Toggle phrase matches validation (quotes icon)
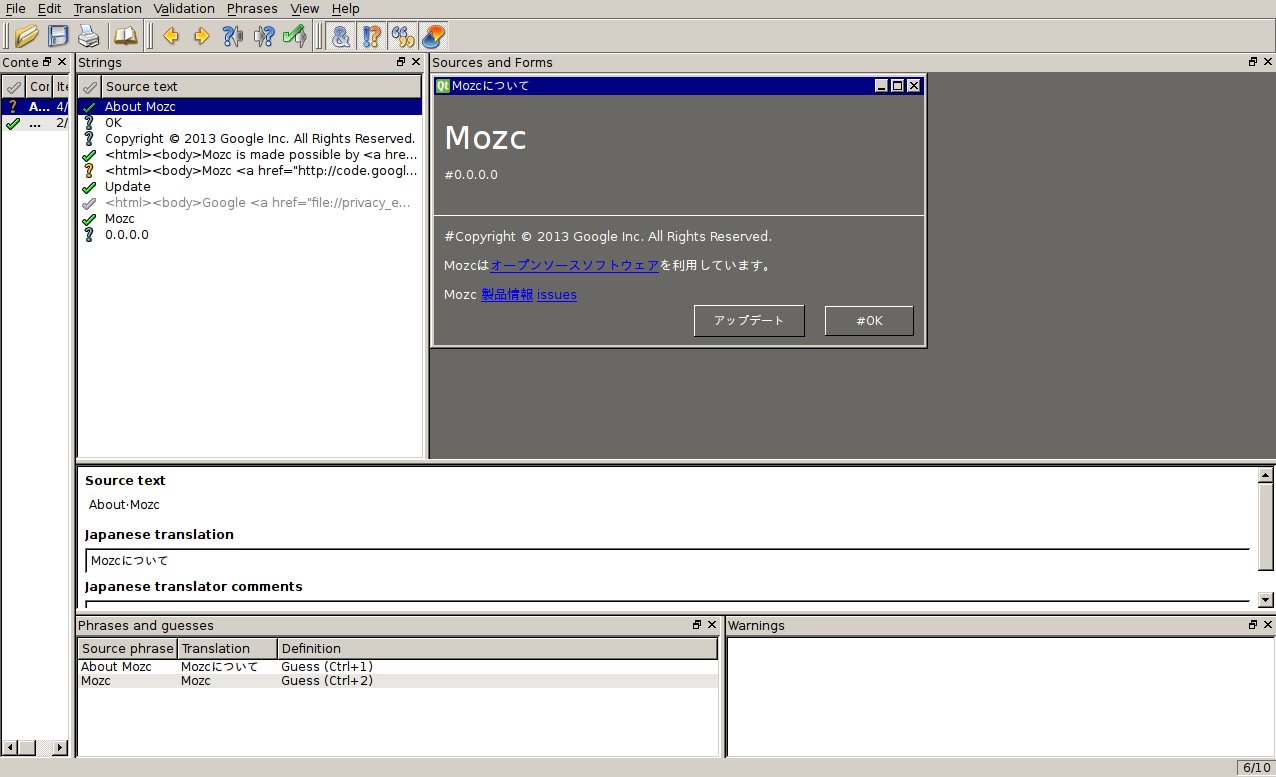 click(403, 37)
